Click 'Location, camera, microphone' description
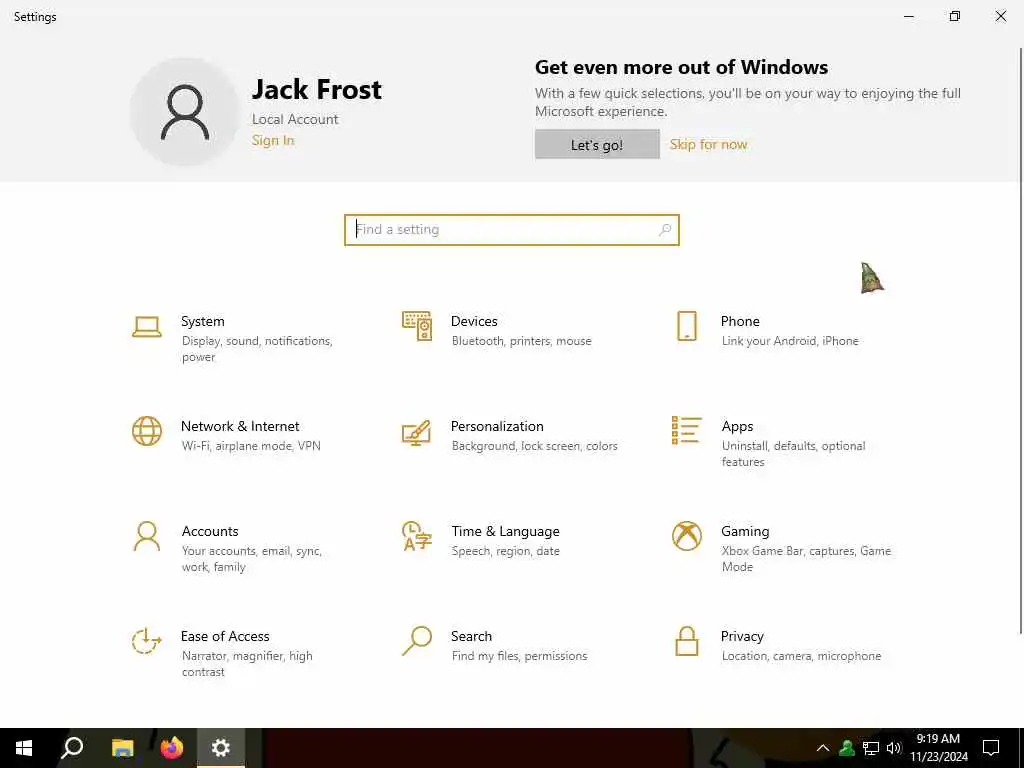Screen dimensions: 1024x768 coord(801,656)
